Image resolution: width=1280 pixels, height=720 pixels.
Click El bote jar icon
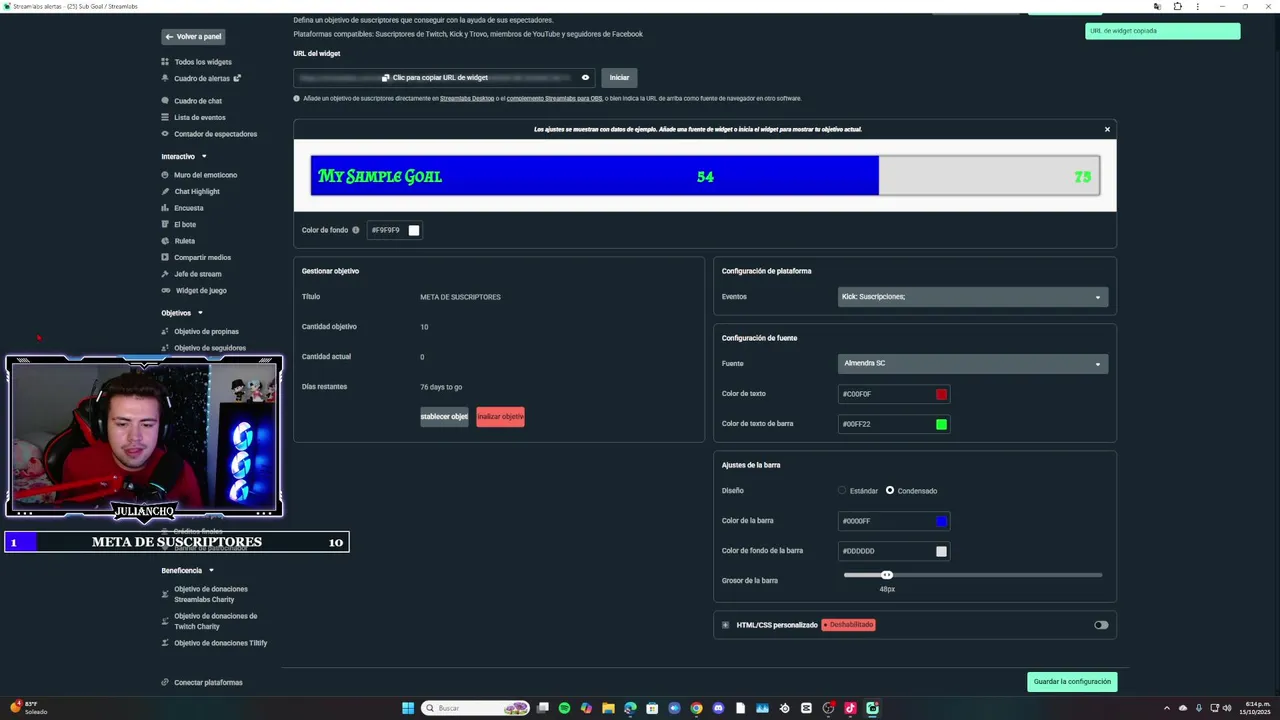coord(165,224)
